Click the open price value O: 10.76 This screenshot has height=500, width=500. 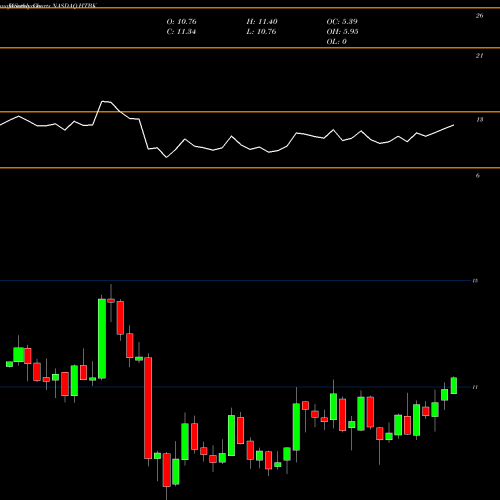pyautogui.click(x=181, y=22)
